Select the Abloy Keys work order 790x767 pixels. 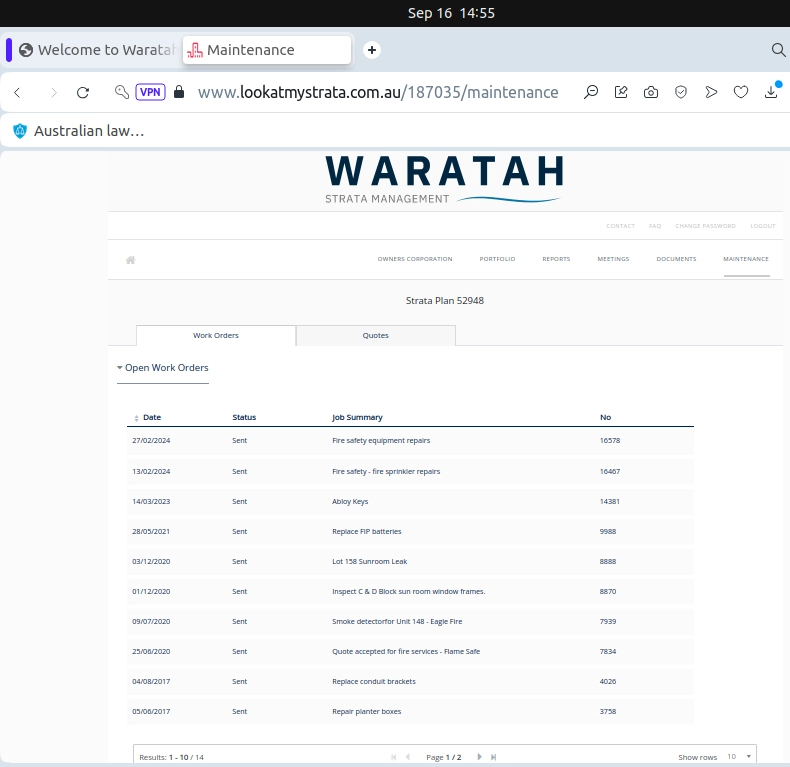[x=410, y=501]
